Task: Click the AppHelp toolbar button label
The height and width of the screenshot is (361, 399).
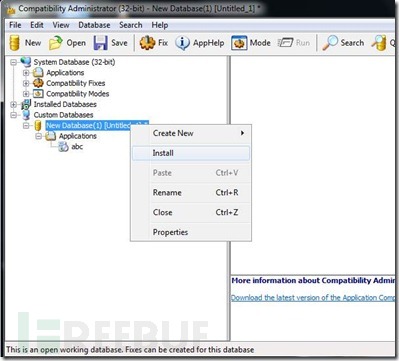Action: 209,43
